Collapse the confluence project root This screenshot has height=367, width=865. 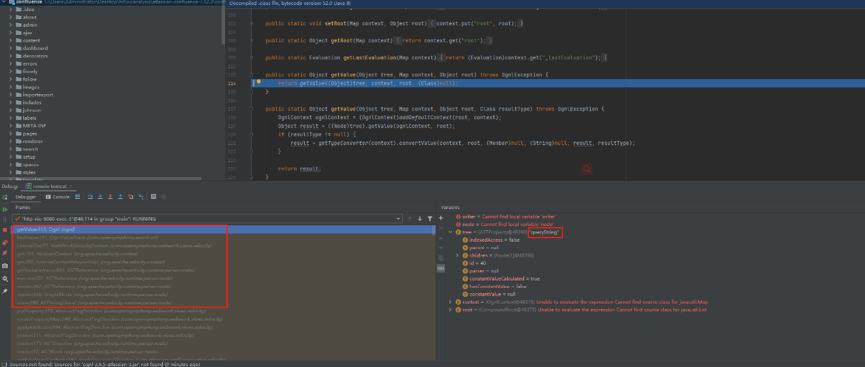pos(4,2)
